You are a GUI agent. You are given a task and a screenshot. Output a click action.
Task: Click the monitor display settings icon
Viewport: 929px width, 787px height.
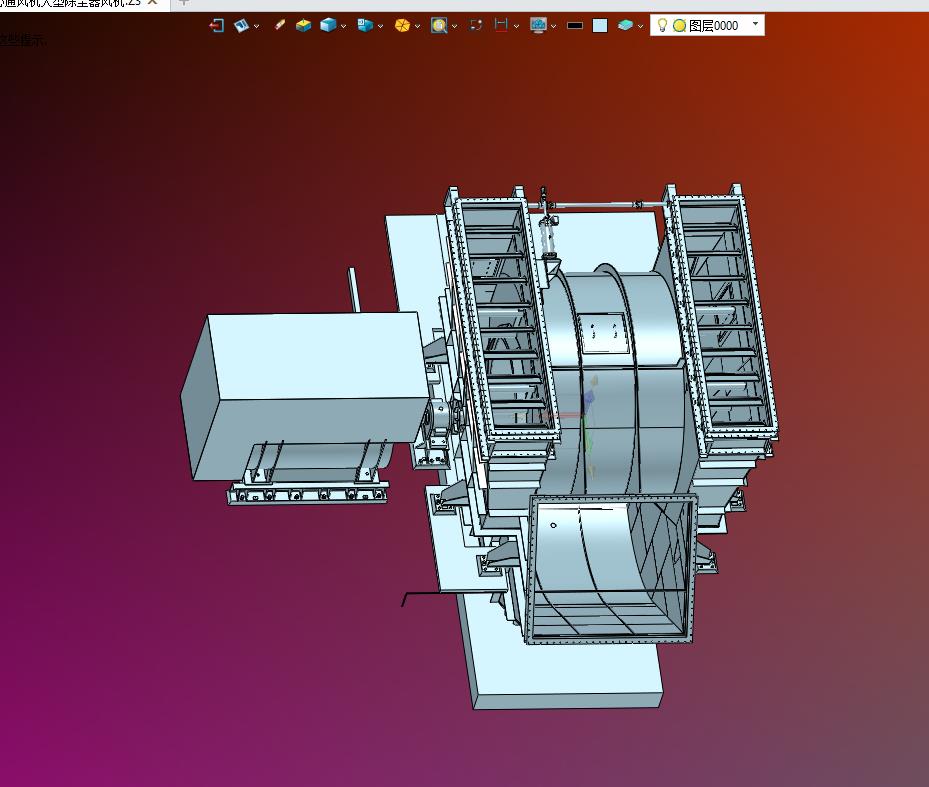(538, 25)
